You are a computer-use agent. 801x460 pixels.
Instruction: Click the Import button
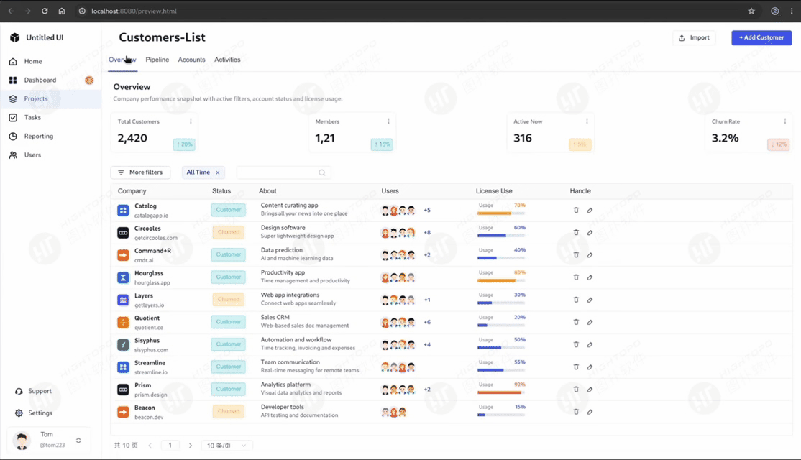694,38
